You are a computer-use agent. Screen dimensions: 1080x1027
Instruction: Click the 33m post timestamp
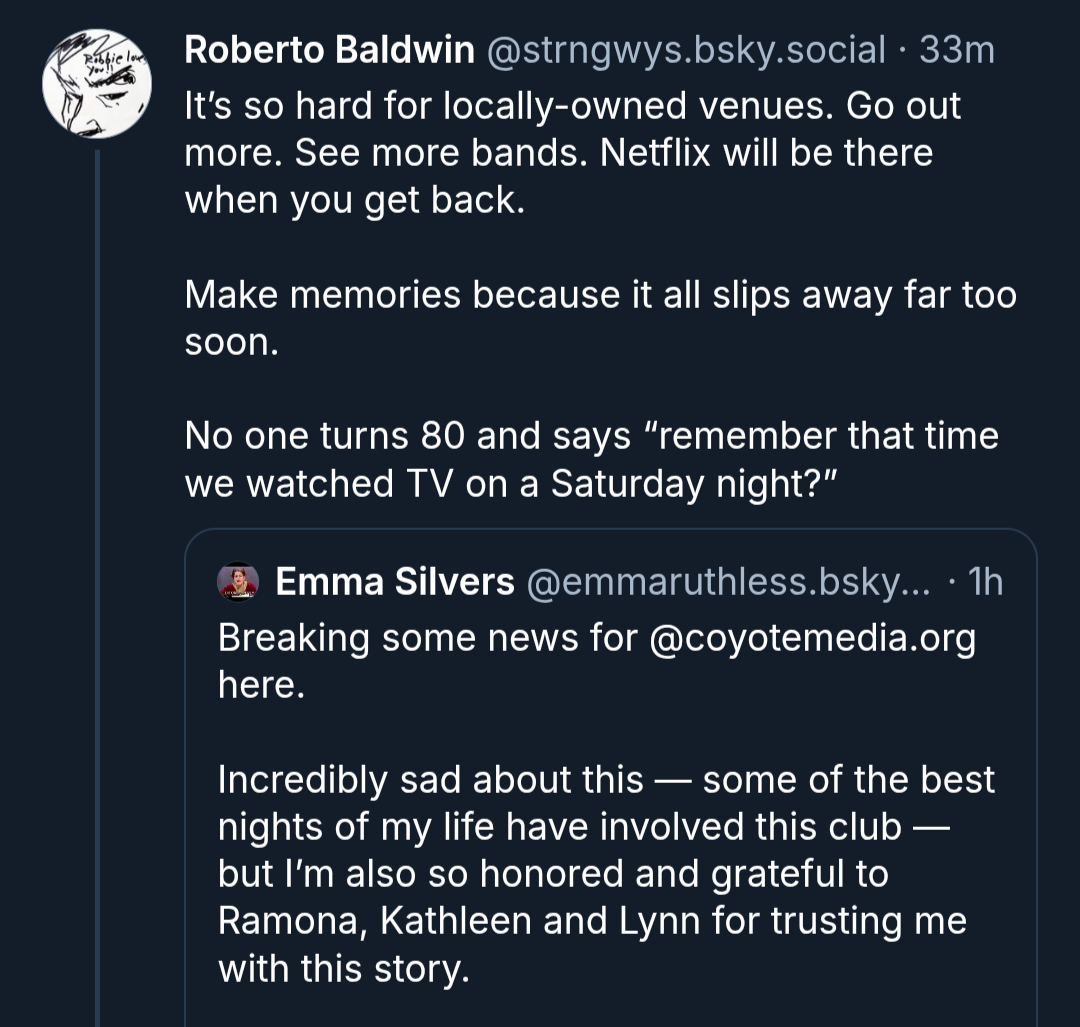[x=957, y=50]
